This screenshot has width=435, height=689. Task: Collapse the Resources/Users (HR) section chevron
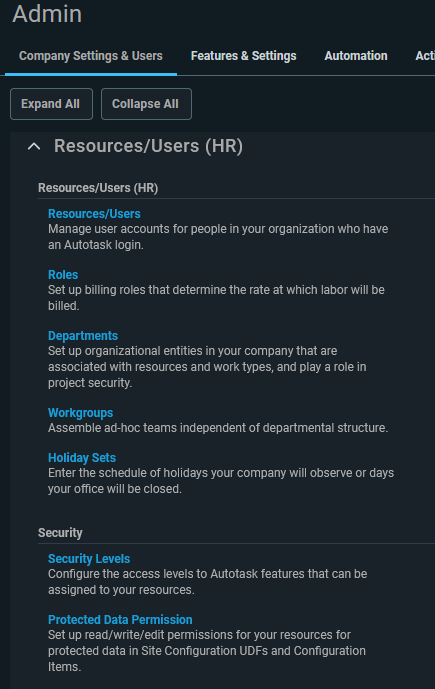coord(34,146)
